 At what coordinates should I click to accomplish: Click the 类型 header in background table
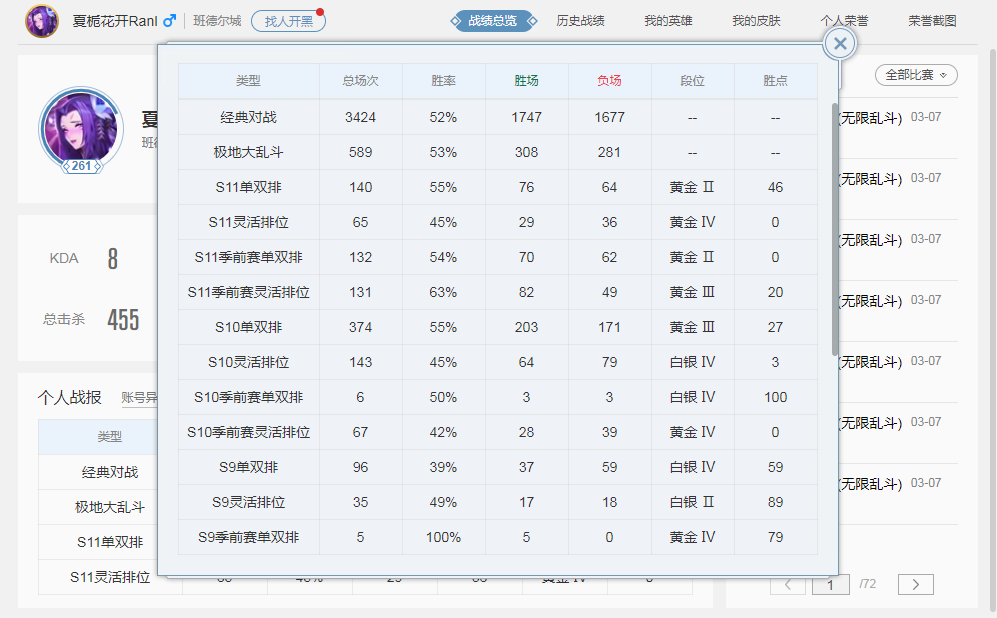109,437
